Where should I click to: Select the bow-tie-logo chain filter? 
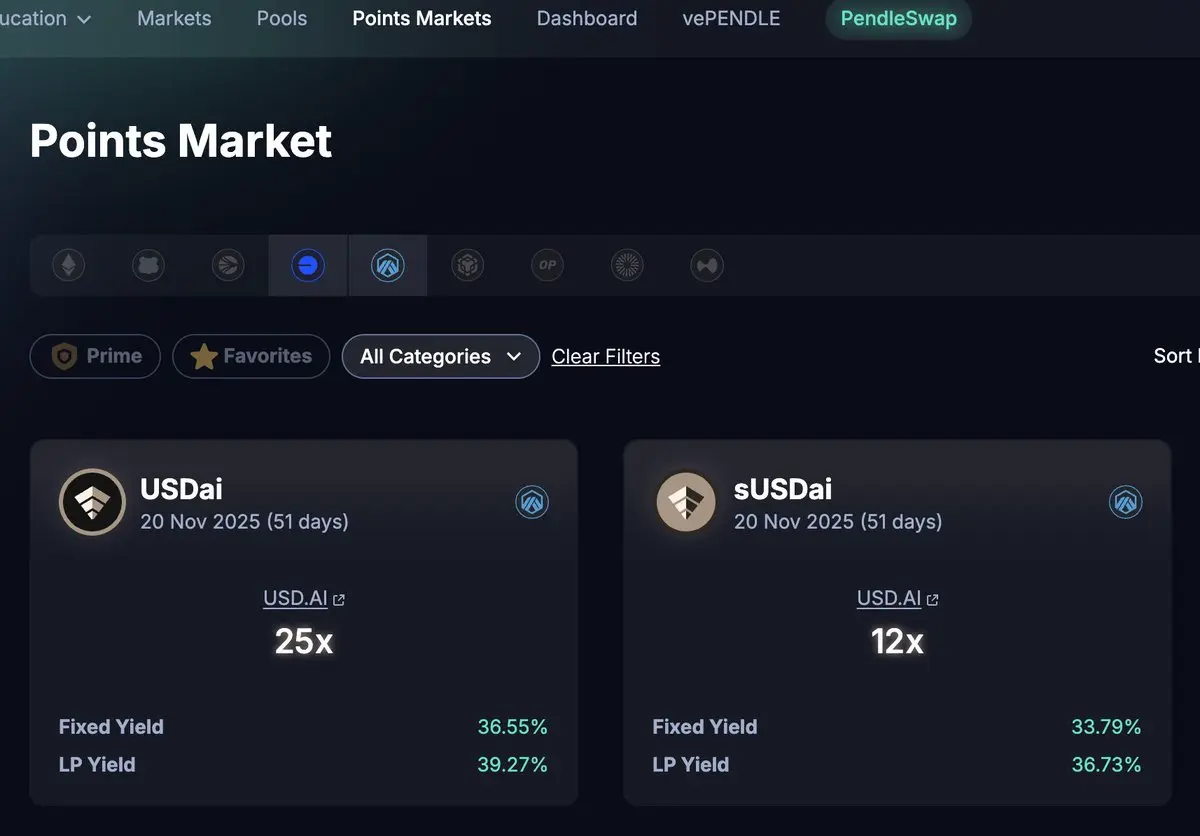coord(707,266)
